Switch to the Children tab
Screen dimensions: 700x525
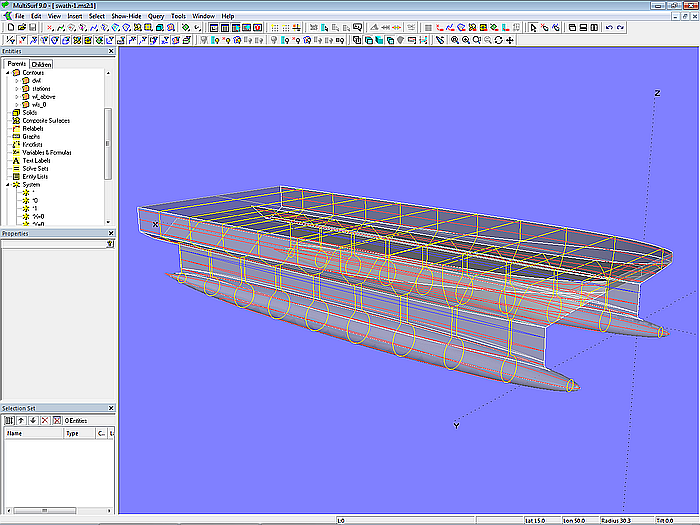pyautogui.click(x=41, y=64)
